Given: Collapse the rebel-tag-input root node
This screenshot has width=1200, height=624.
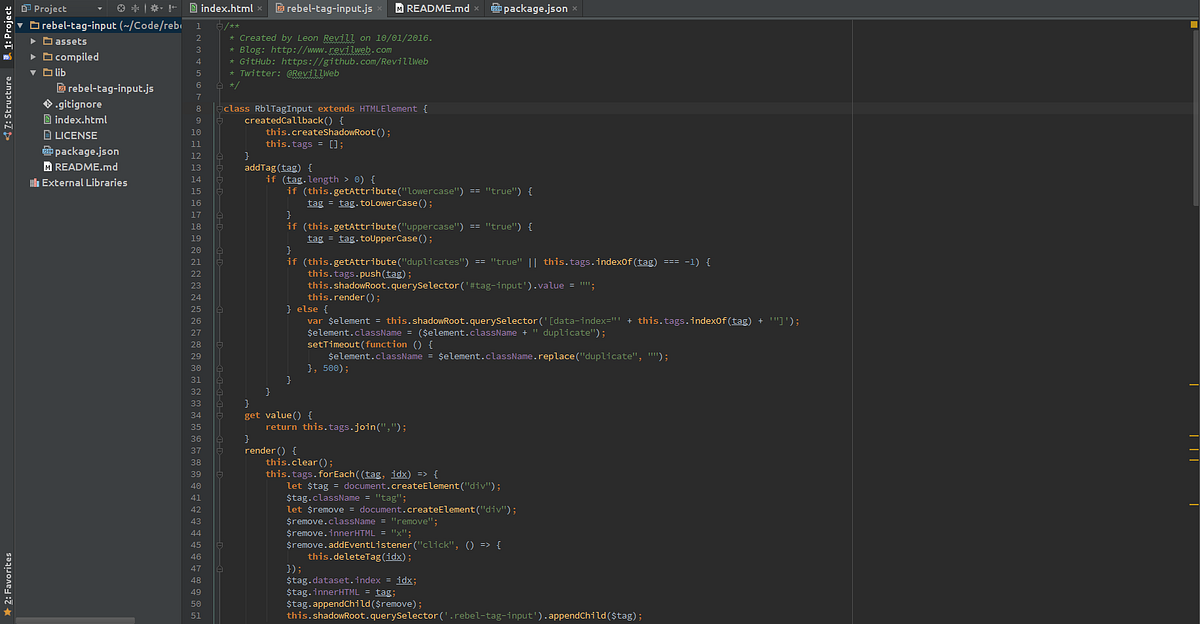Looking at the screenshot, I should point(20,25).
